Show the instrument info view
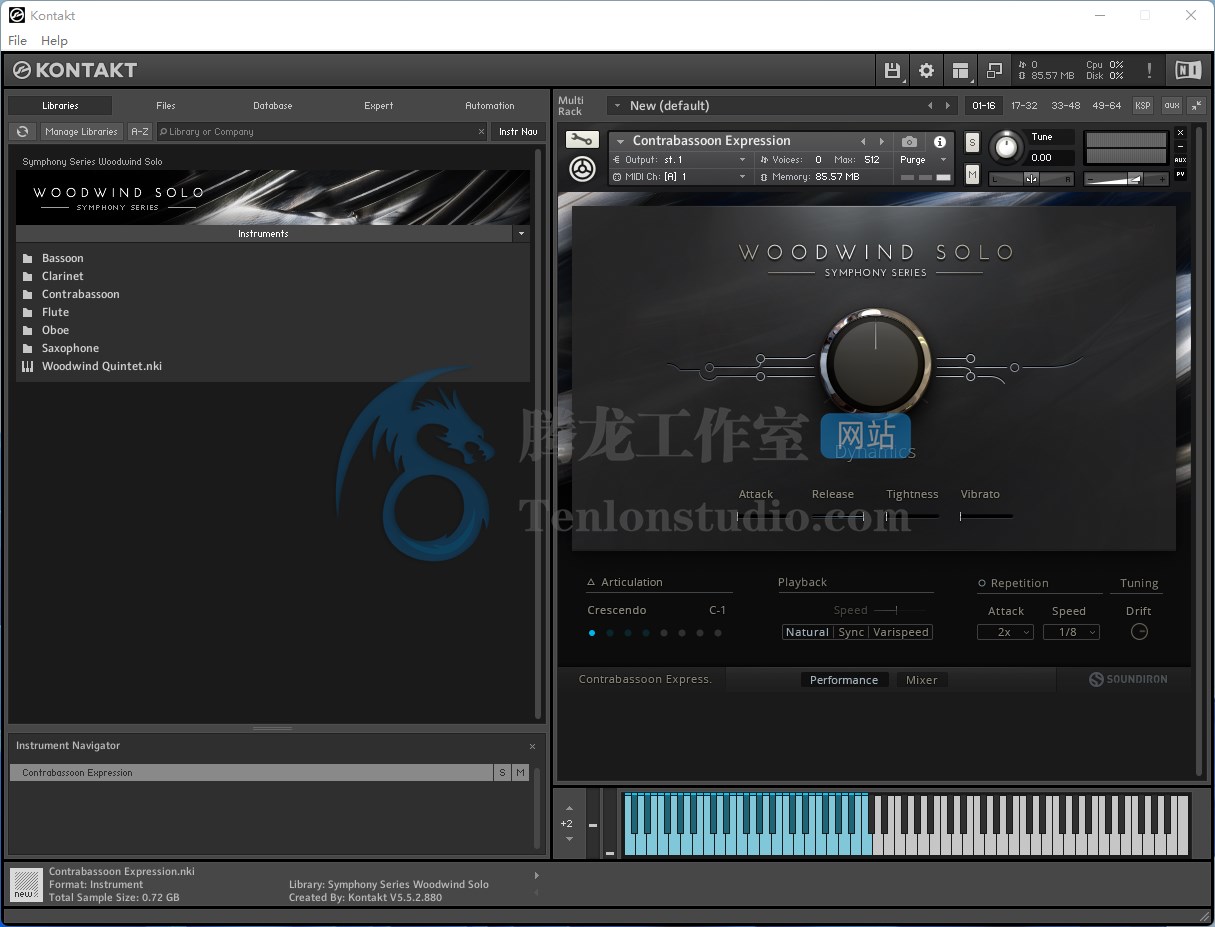1215x927 pixels. click(940, 142)
